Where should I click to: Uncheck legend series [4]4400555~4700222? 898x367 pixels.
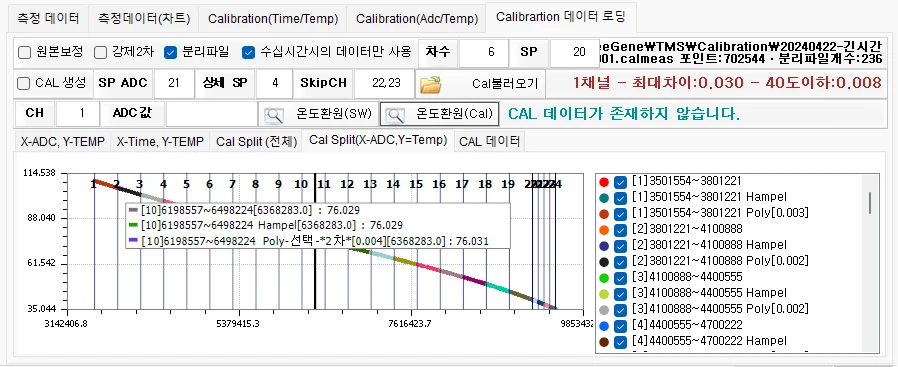pyautogui.click(x=620, y=326)
